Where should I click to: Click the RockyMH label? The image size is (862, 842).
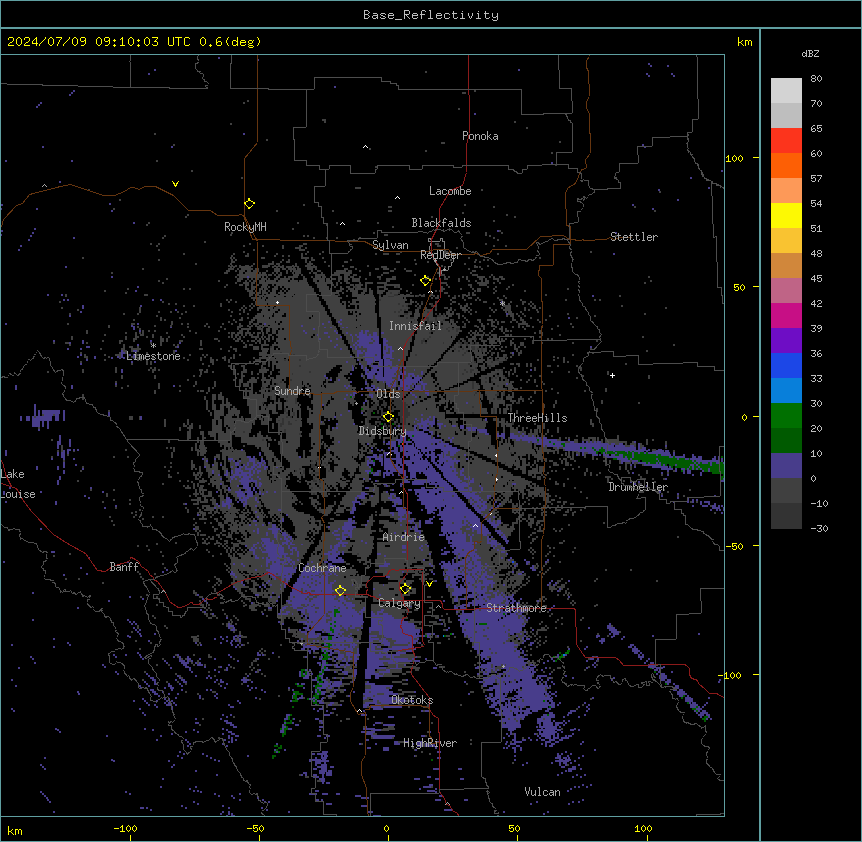click(245, 227)
